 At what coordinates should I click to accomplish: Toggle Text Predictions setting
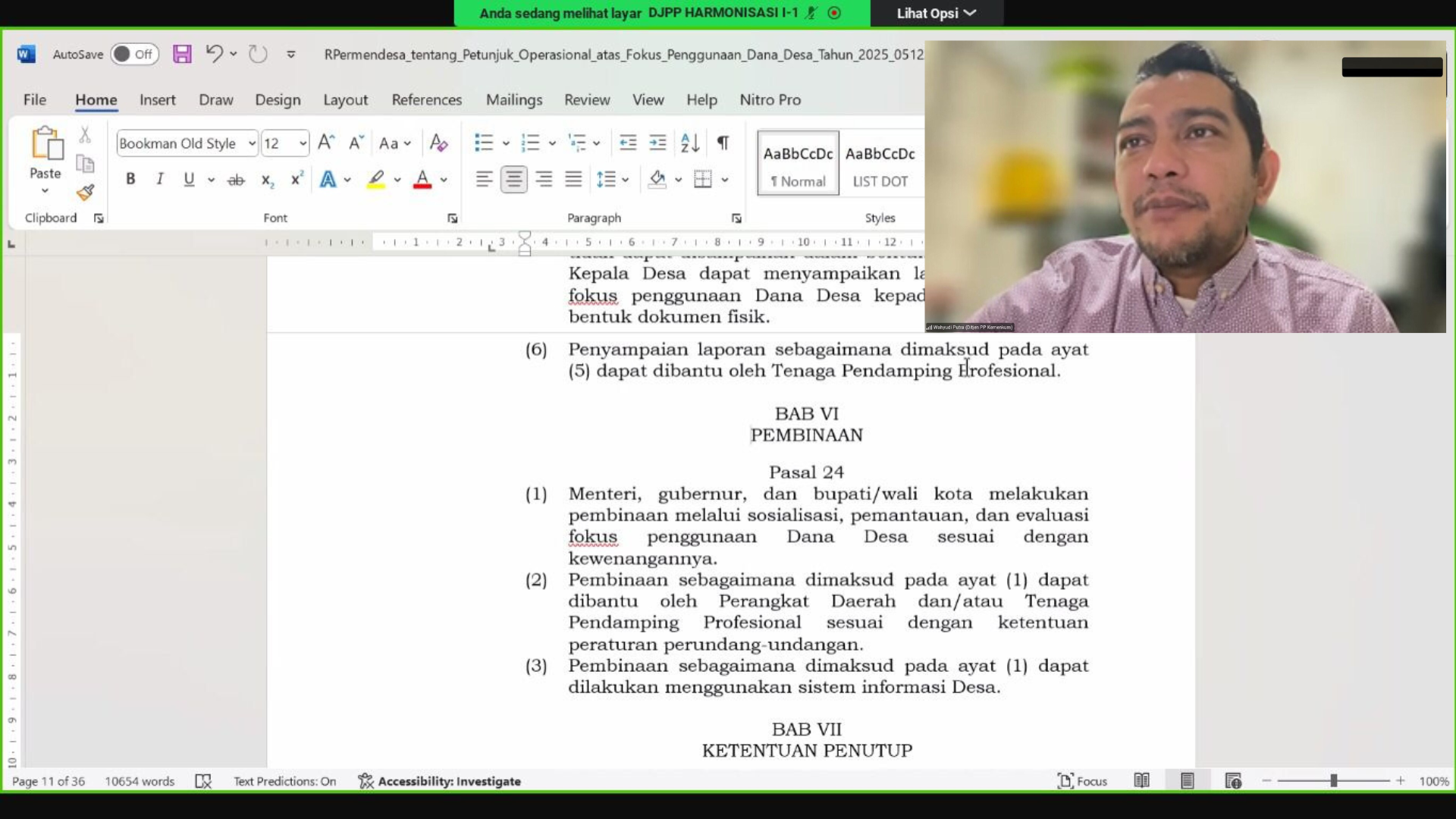[284, 781]
